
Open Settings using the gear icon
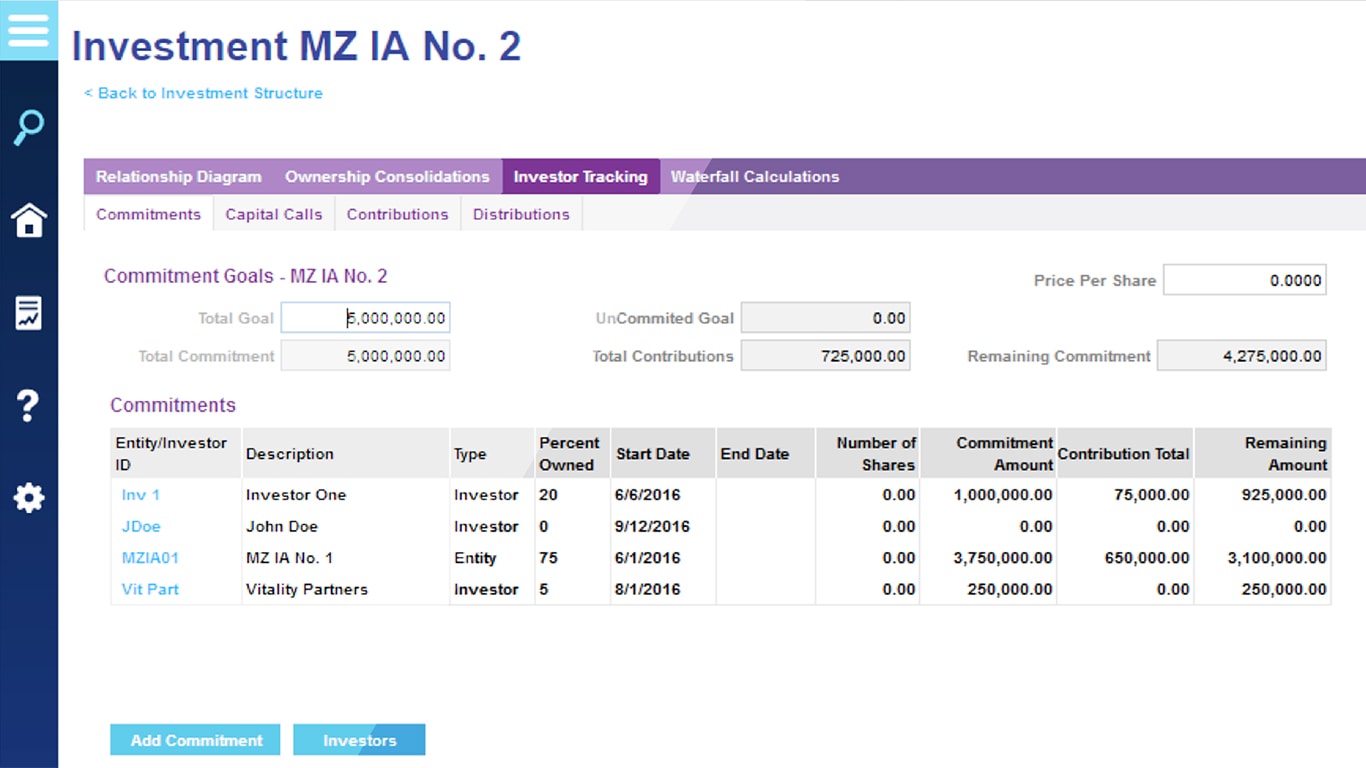click(28, 497)
